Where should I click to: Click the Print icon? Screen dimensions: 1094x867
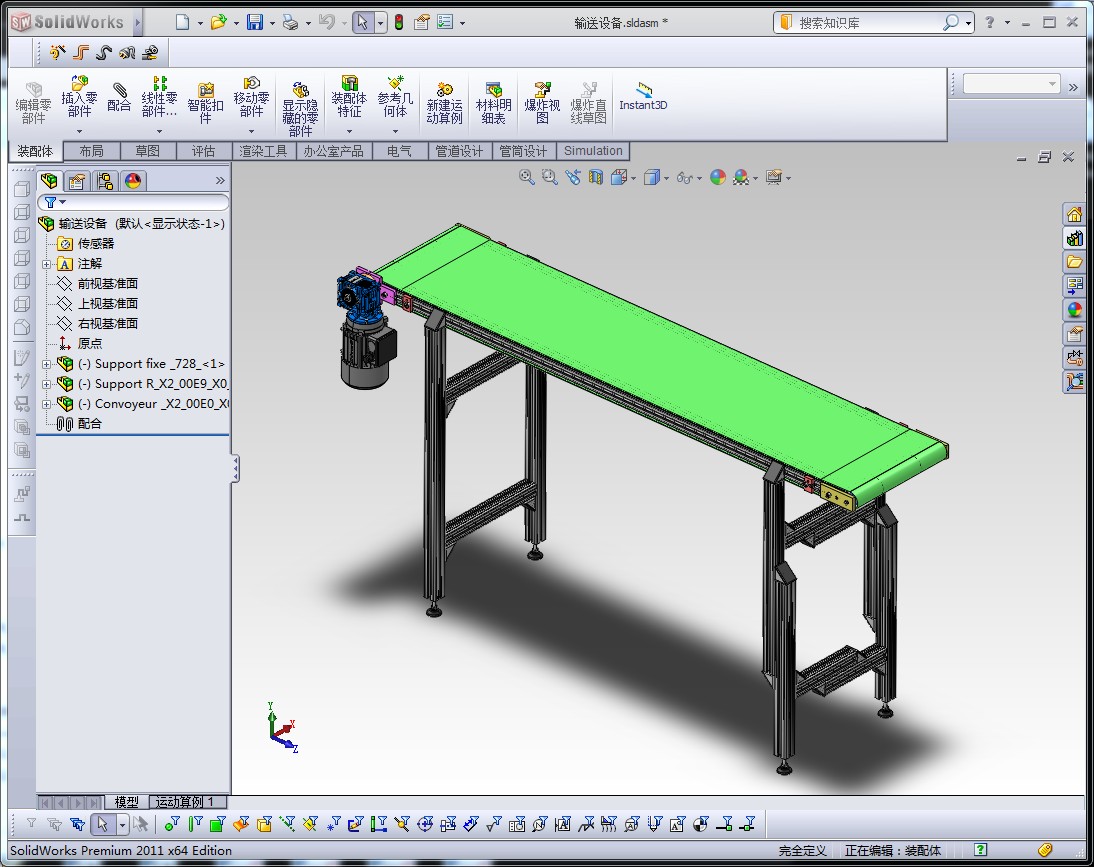(290, 22)
